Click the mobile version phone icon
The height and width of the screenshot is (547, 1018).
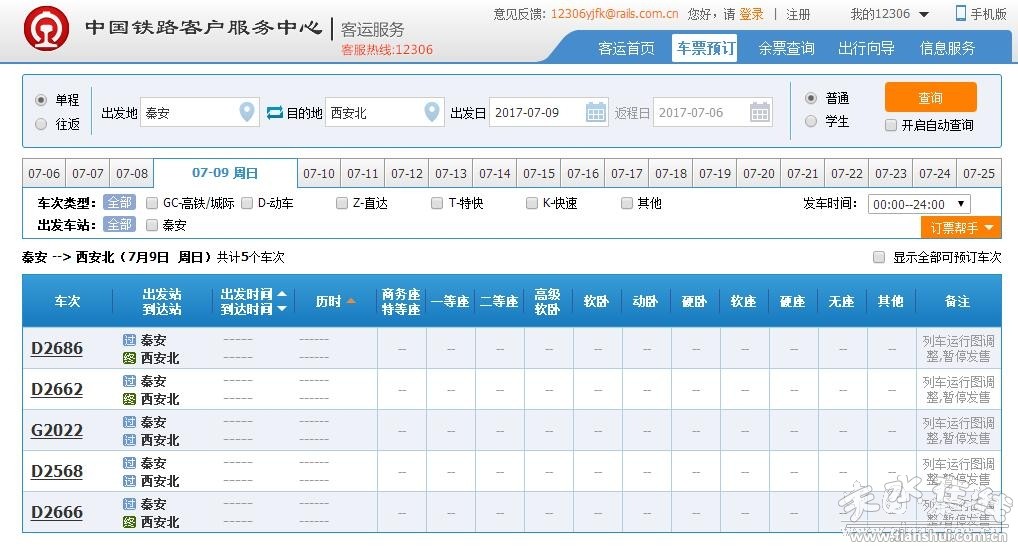click(x=961, y=13)
